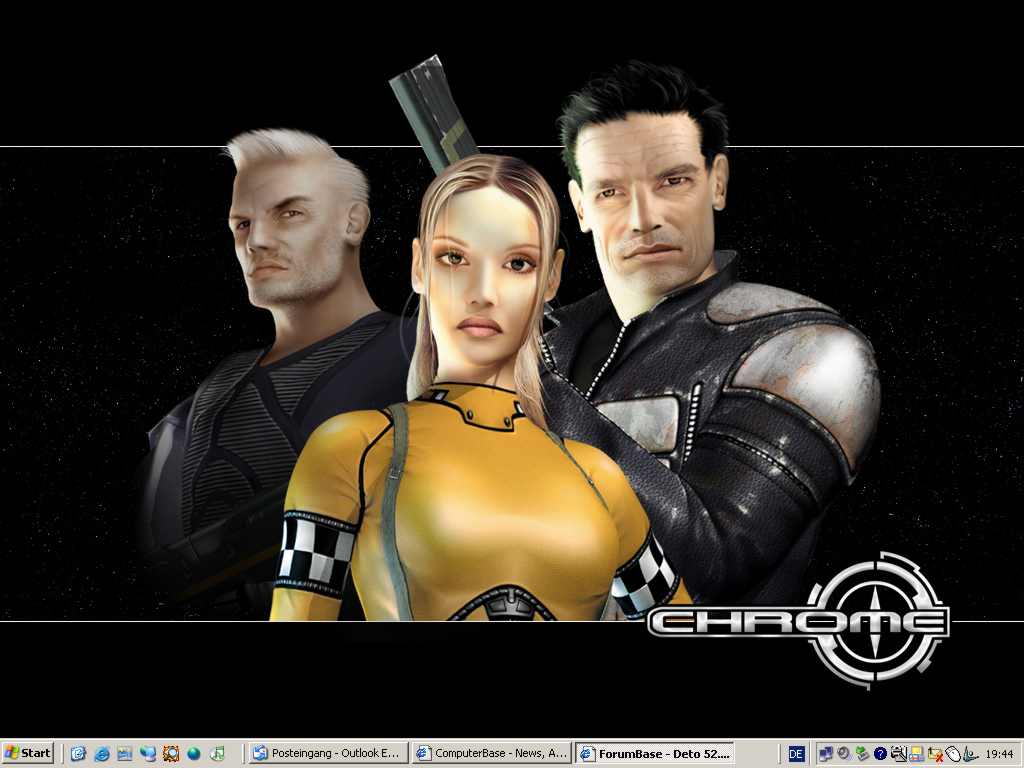Click the green arrow tray icon
The height and width of the screenshot is (768, 1024).
pos(862,754)
